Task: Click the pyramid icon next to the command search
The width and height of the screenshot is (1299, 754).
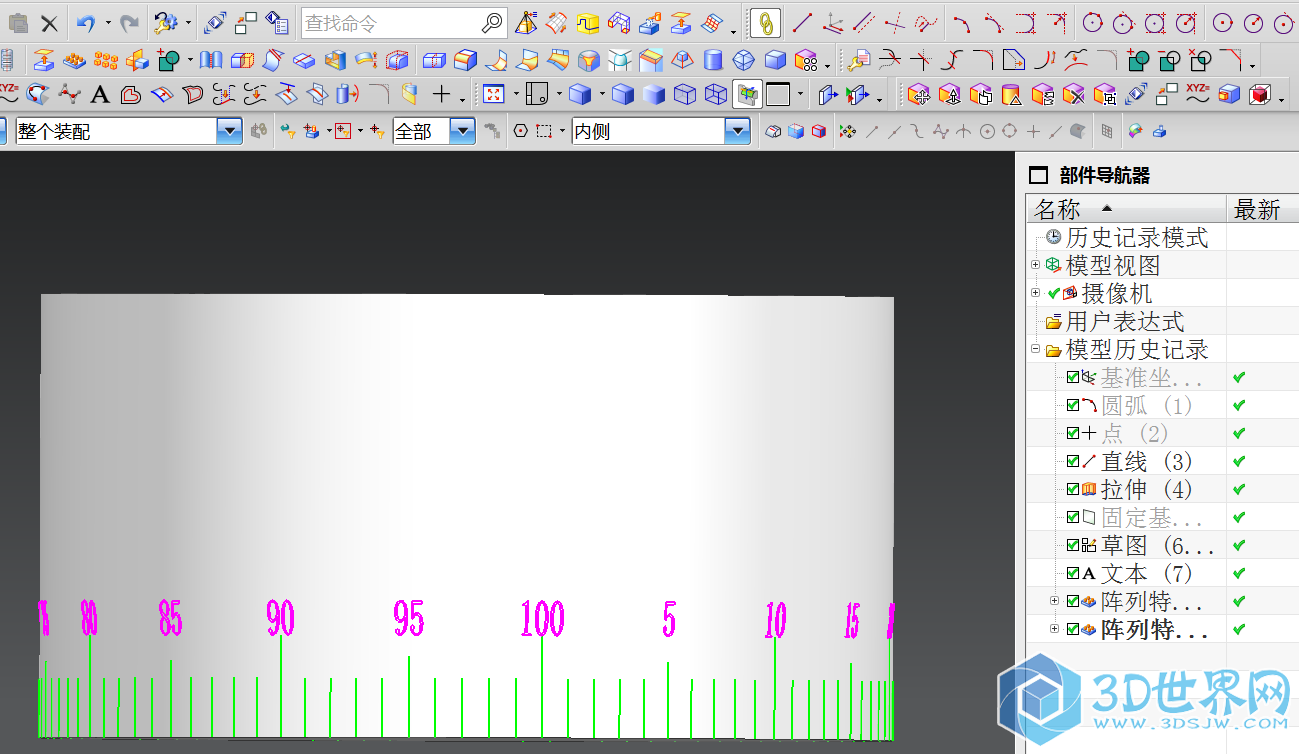Action: (x=525, y=23)
